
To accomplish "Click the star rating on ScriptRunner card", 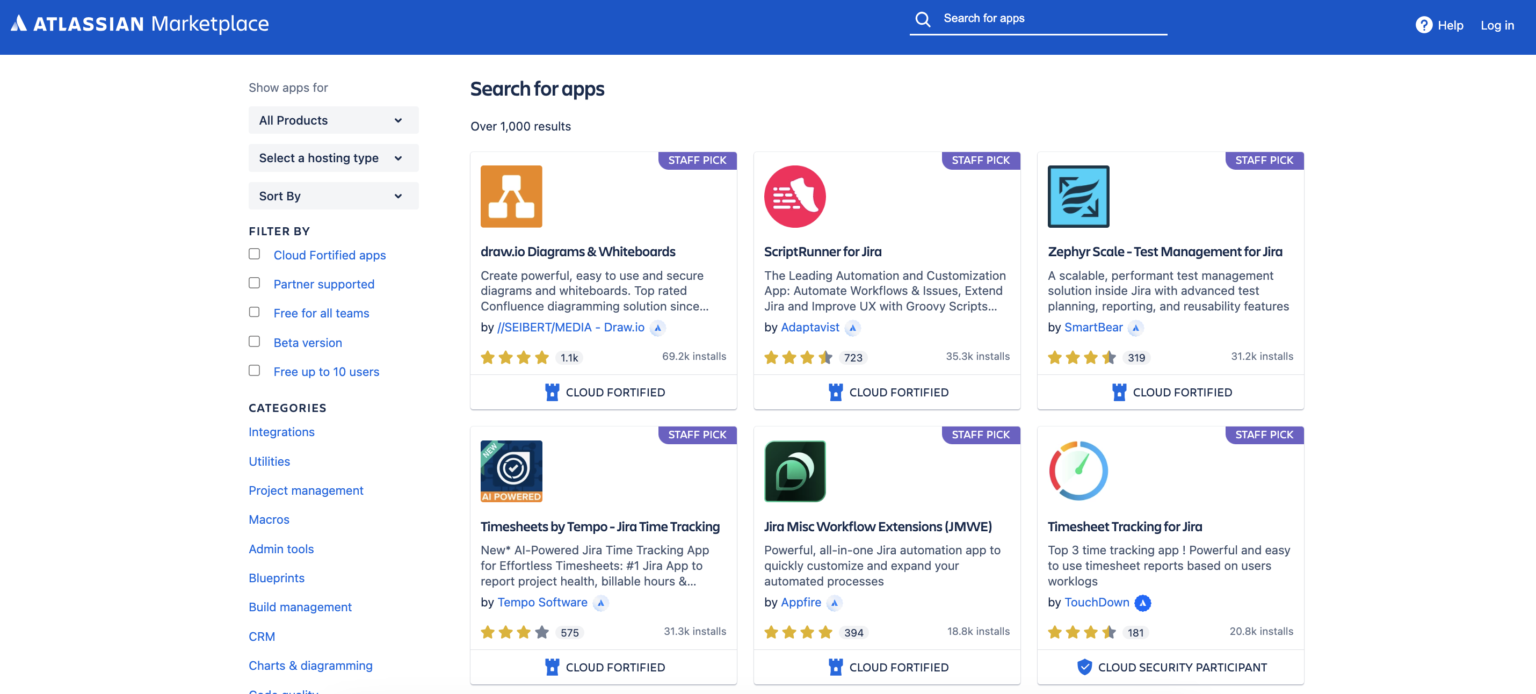I will pos(798,357).
